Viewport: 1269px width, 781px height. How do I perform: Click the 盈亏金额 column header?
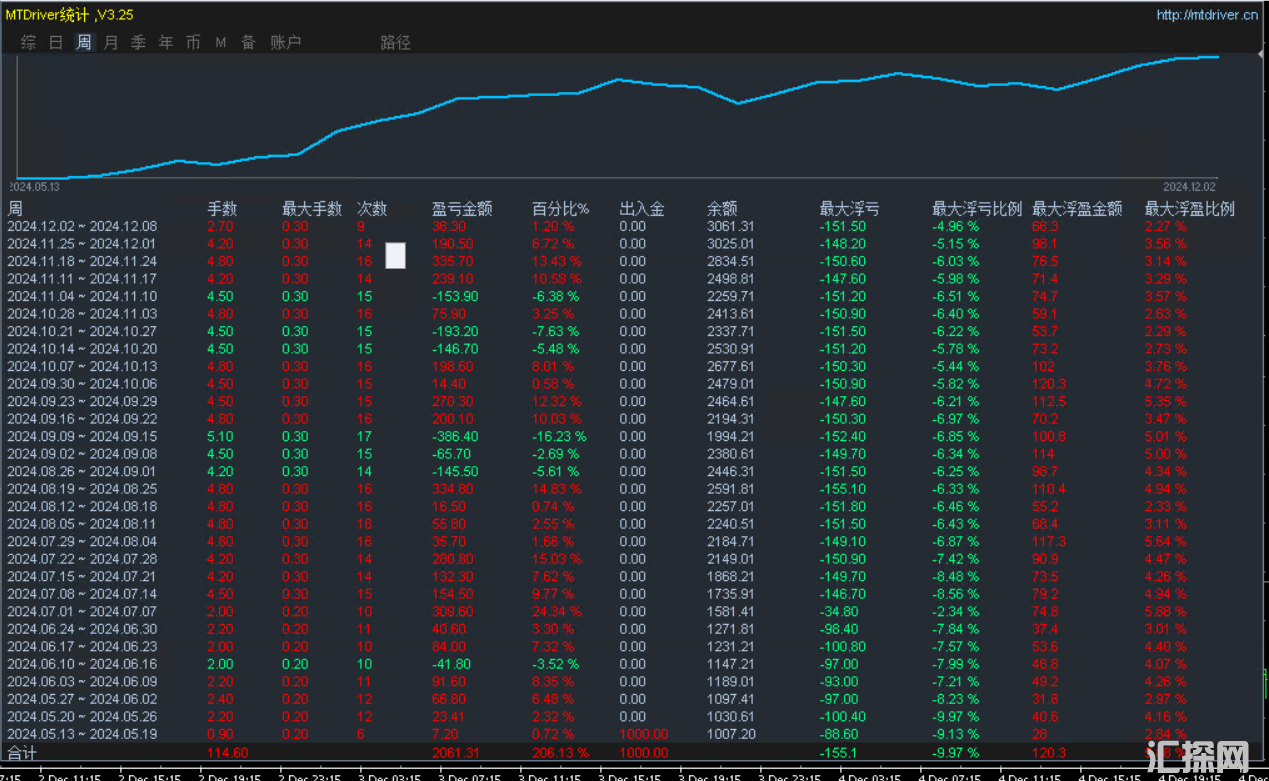coord(462,209)
